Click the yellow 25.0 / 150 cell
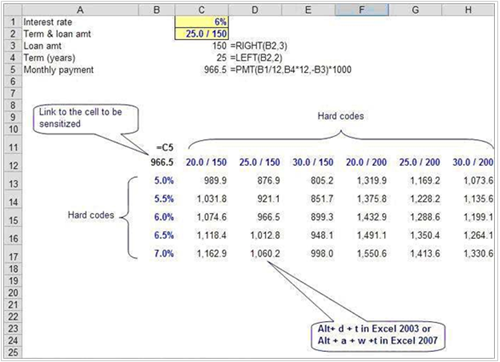This screenshot has height=362, width=500. pos(201,34)
